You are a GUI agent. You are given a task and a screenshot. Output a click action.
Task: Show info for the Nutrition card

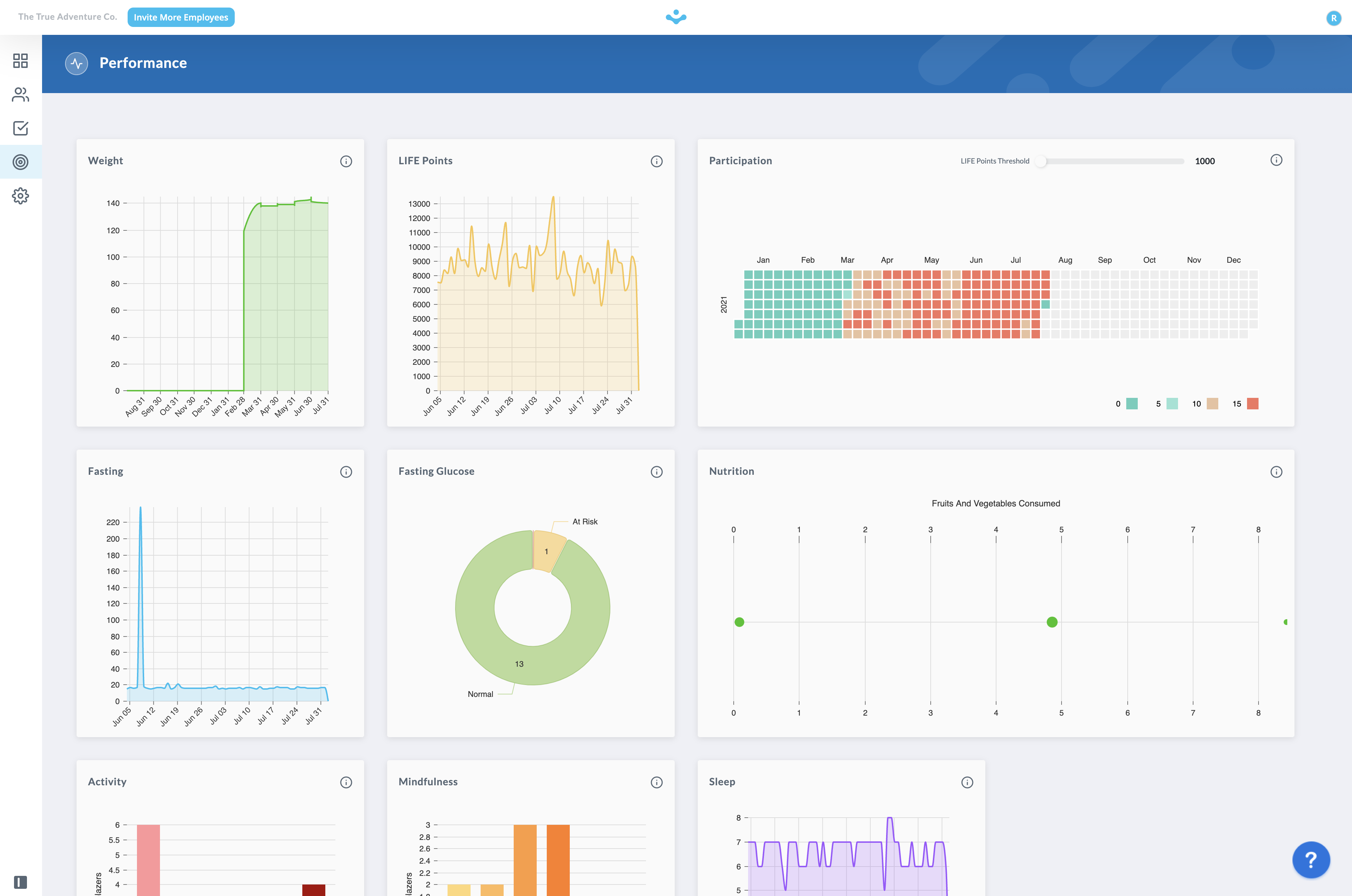click(1276, 472)
